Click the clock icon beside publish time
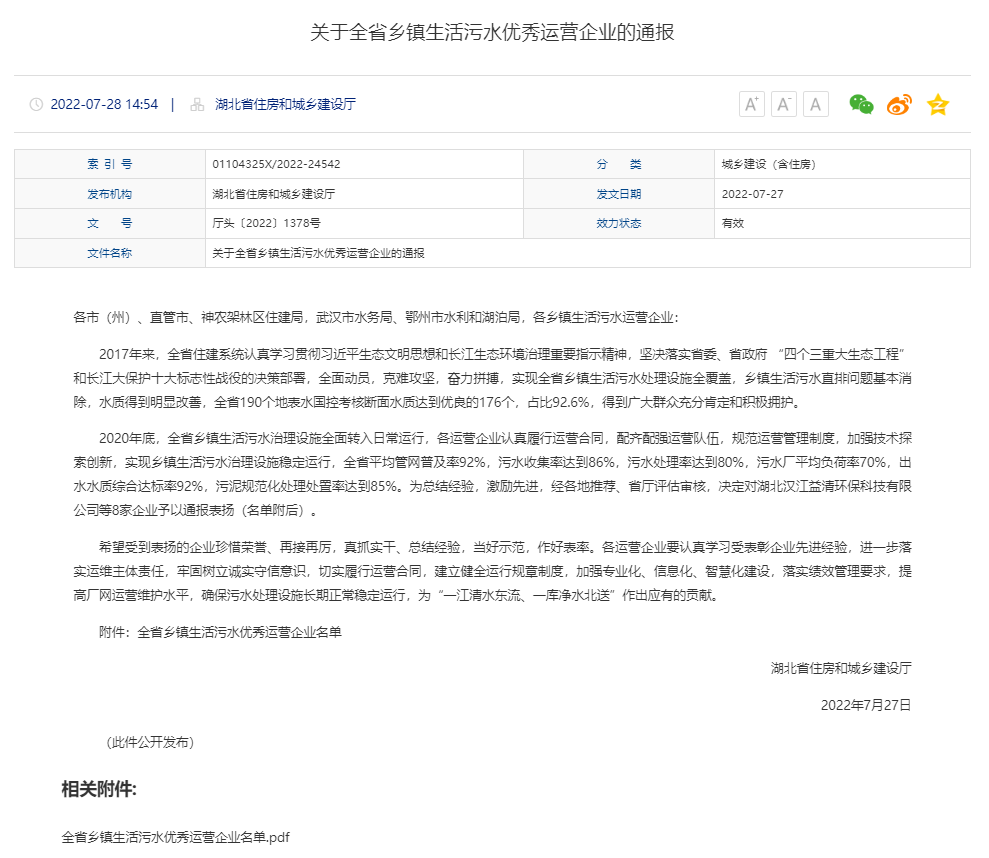The image size is (989, 858). pos(37,104)
